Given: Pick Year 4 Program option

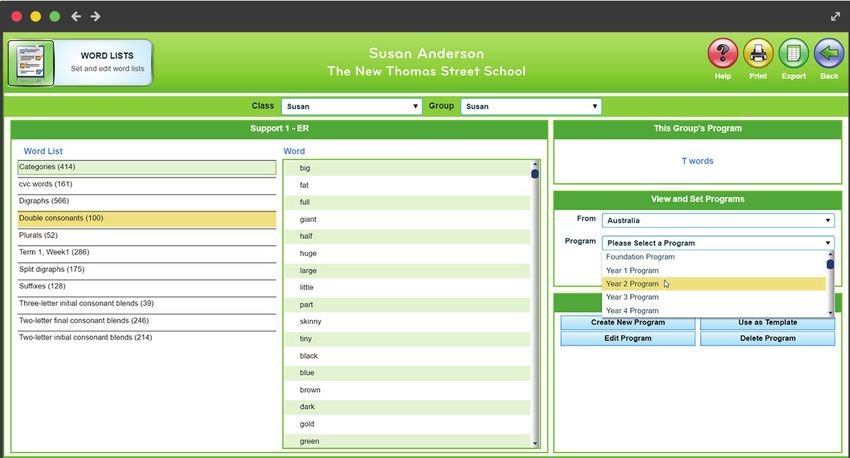Looking at the screenshot, I should point(713,311).
